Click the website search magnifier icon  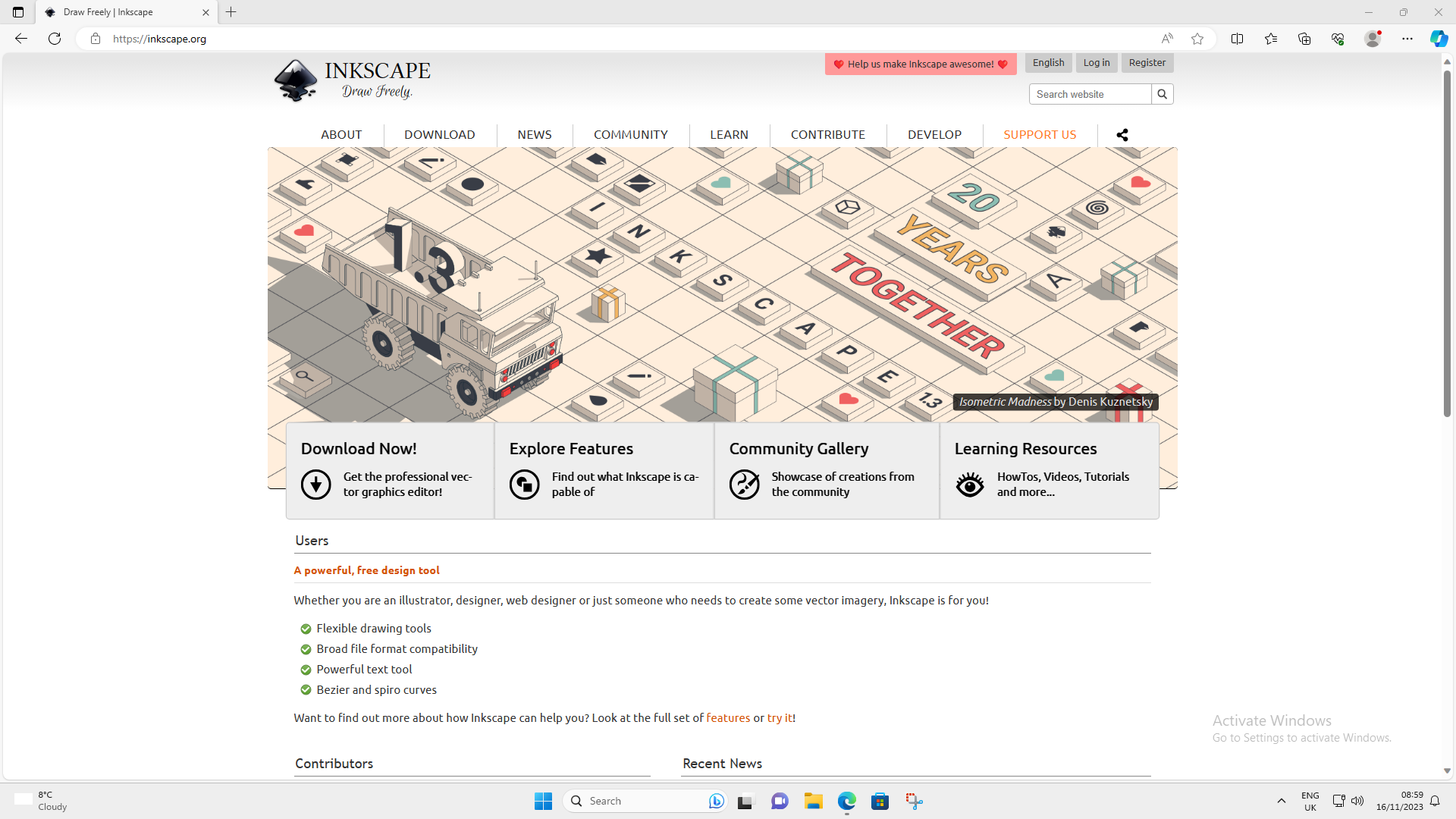[x=1162, y=93]
